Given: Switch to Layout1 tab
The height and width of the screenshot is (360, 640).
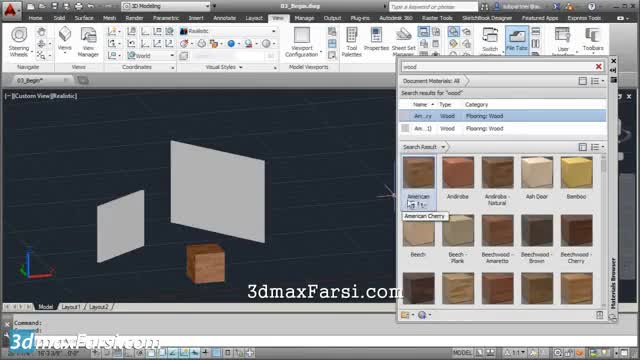Looking at the screenshot, I should point(71,307).
